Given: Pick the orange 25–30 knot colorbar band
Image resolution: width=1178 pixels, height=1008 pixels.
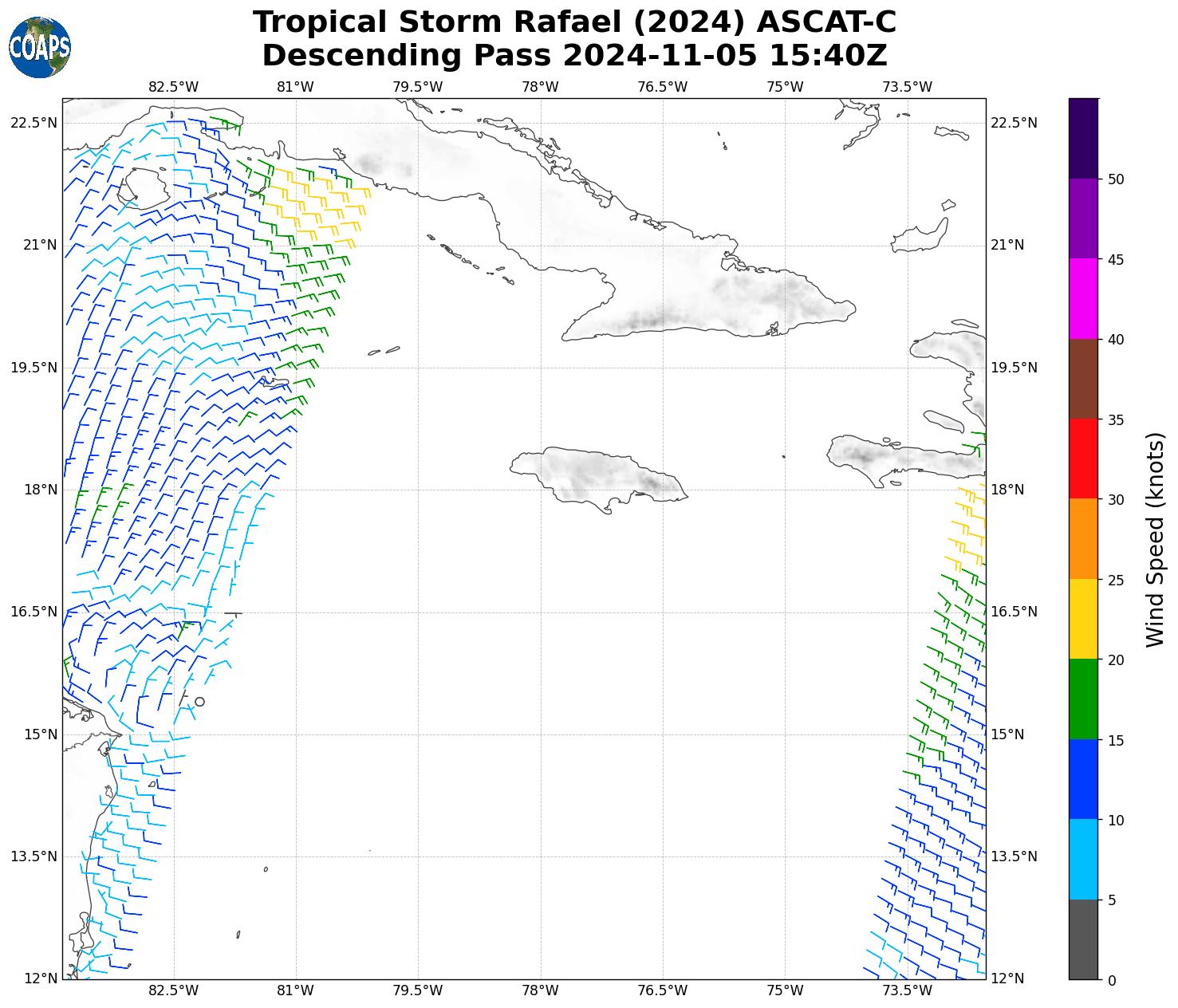Looking at the screenshot, I should 1083,539.
